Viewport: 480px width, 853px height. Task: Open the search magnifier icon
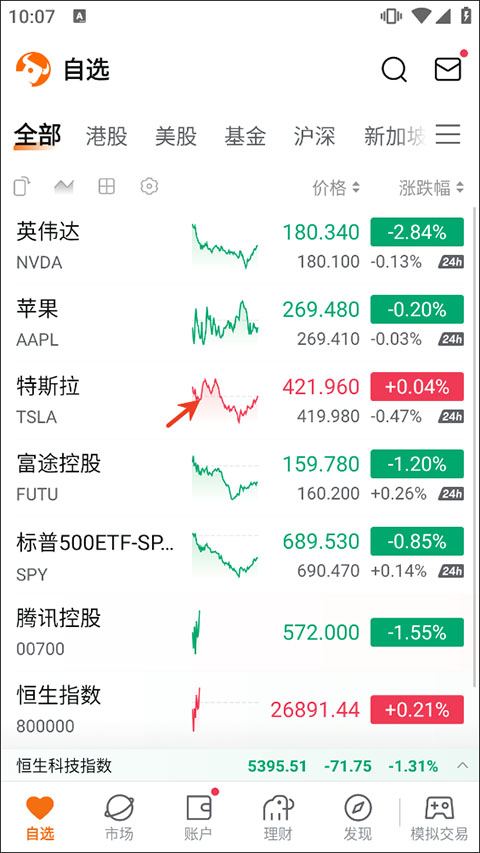394,70
